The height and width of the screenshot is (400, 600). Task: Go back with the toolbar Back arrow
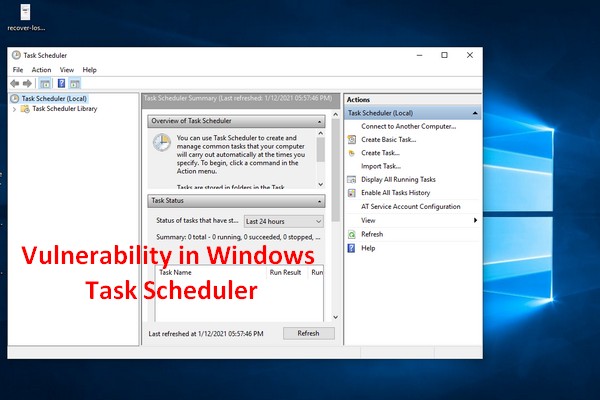(x=15, y=83)
